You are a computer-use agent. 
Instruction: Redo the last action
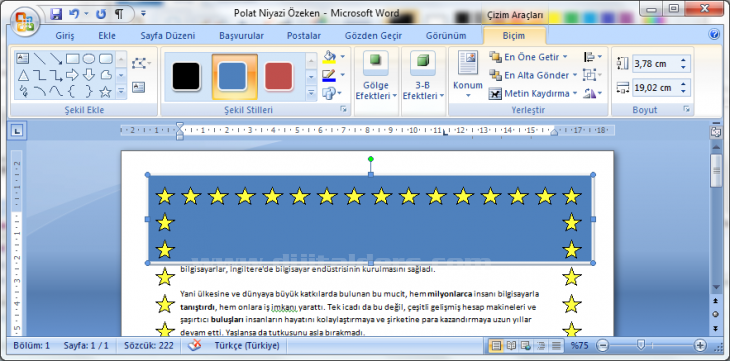coord(101,14)
